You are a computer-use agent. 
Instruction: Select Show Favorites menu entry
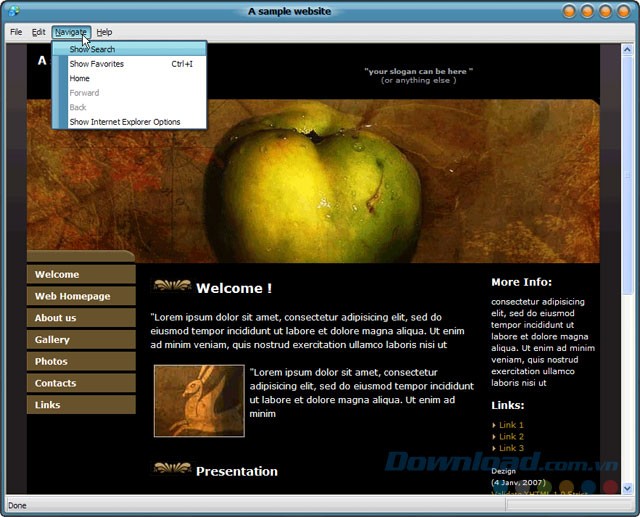coord(129,64)
